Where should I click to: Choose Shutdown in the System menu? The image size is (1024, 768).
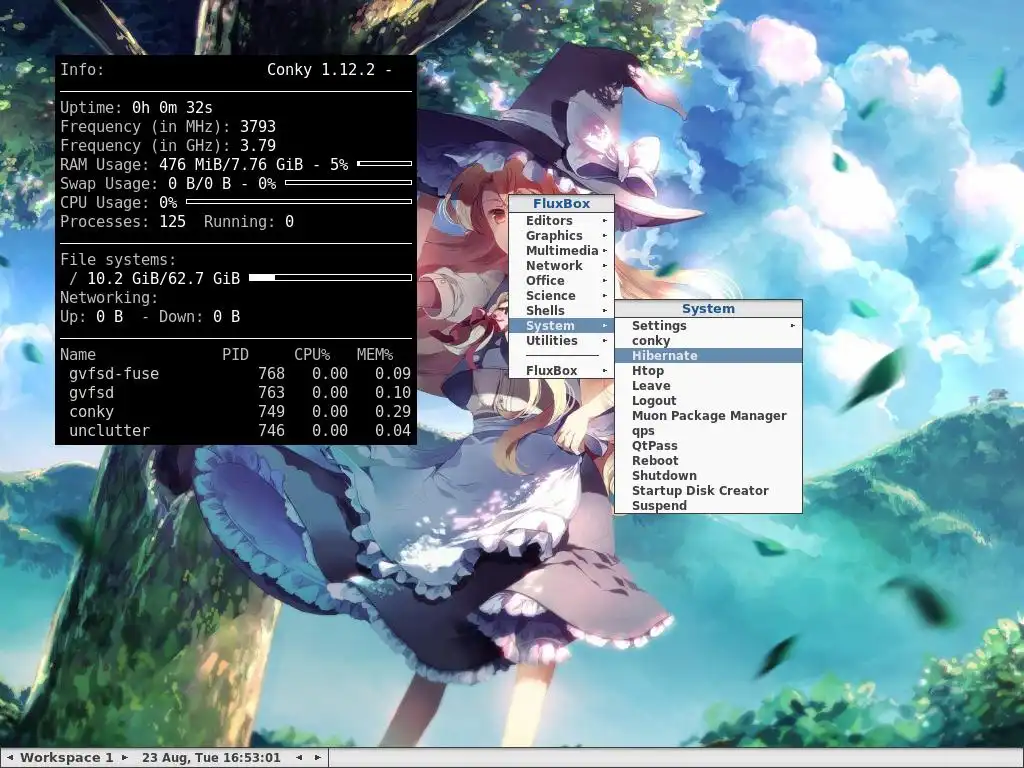click(708, 475)
